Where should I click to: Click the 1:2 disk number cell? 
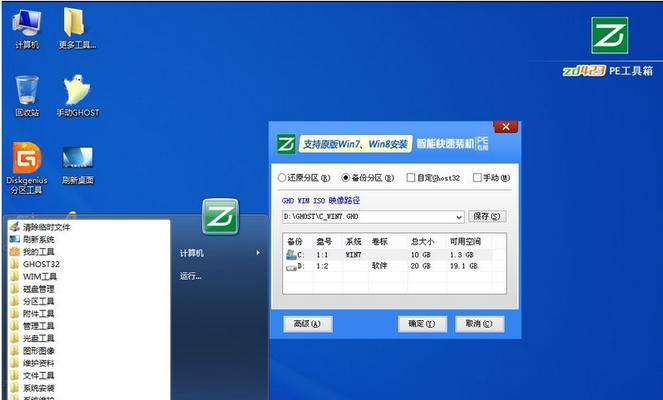(x=322, y=266)
